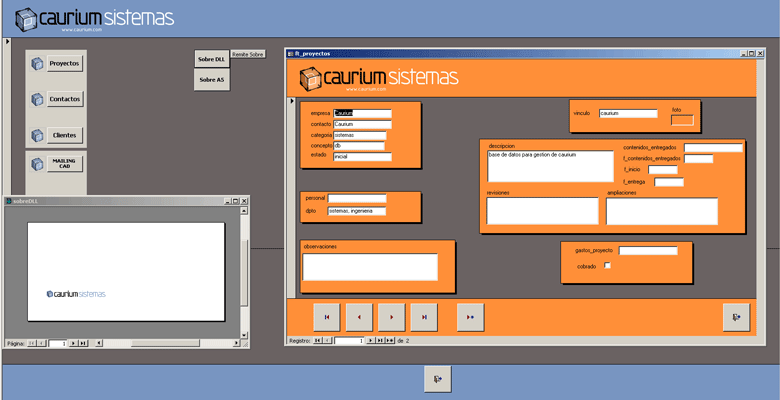Open the Proyectos section
Screen dimensions: 780x400
pyautogui.click(x=65, y=63)
